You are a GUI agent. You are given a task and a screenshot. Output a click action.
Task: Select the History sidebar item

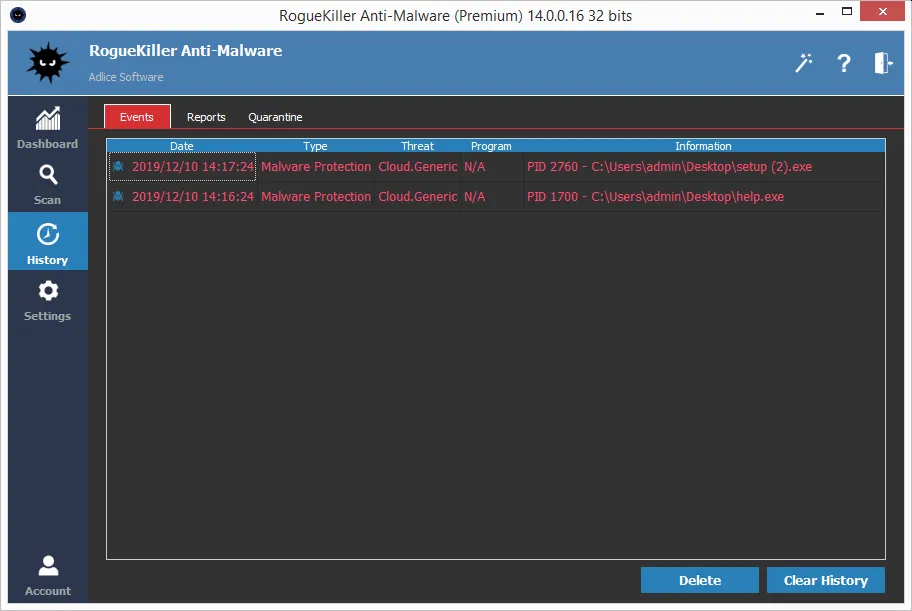coord(48,241)
